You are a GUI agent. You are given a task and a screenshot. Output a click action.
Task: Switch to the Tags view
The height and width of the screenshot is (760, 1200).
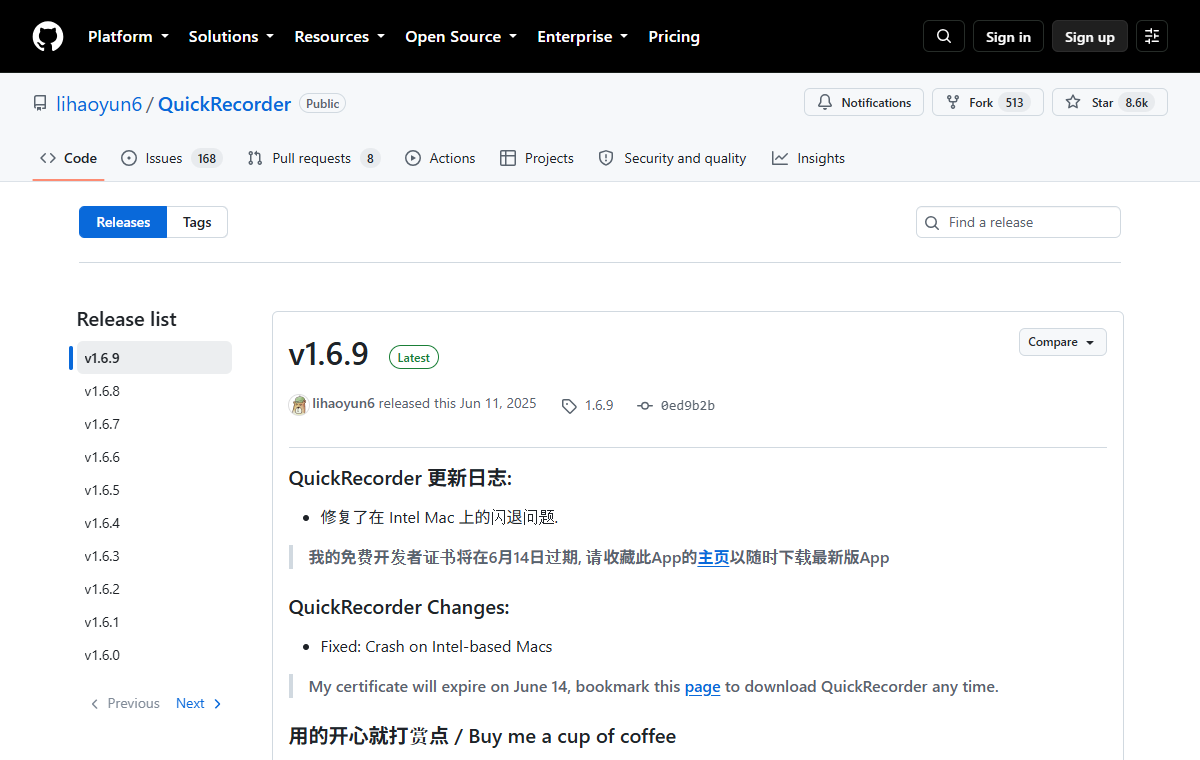(x=197, y=222)
